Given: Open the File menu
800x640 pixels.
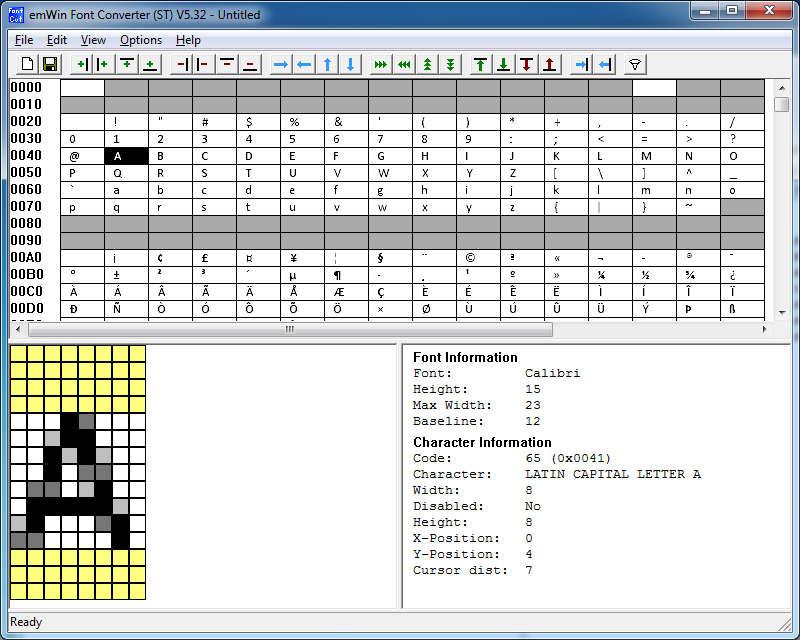Looking at the screenshot, I should point(24,40).
